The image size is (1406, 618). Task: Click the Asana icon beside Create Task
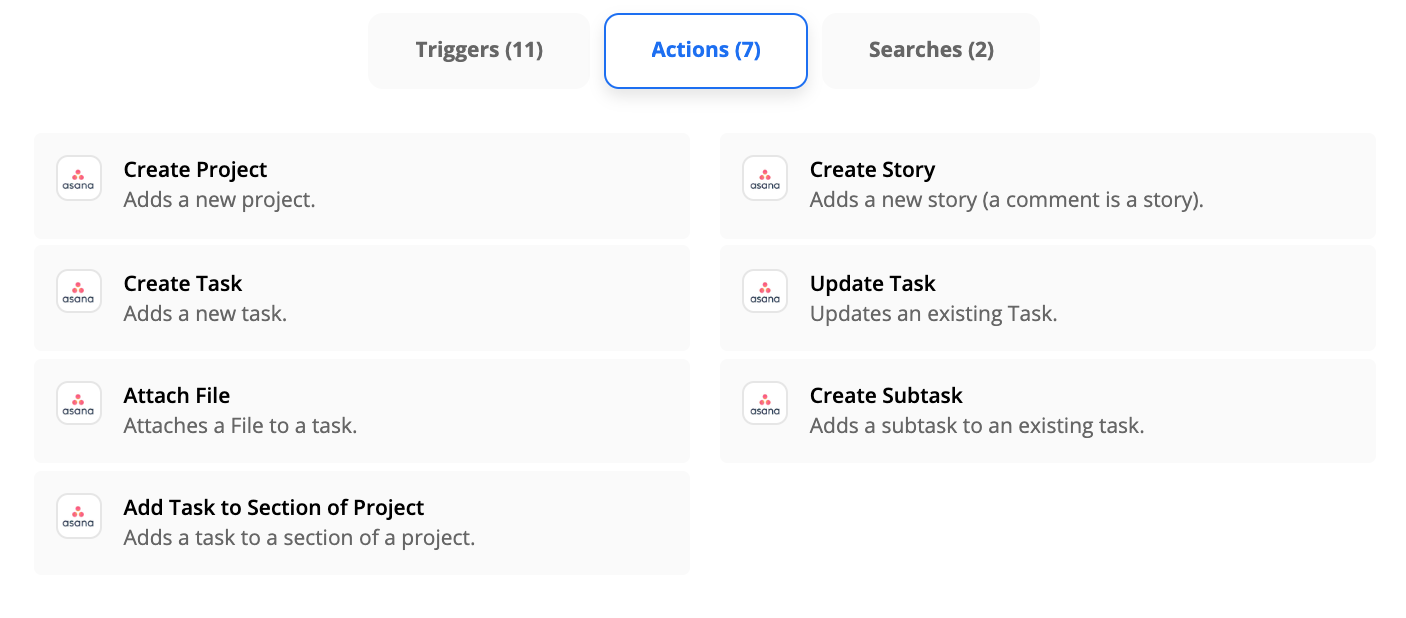(x=79, y=292)
